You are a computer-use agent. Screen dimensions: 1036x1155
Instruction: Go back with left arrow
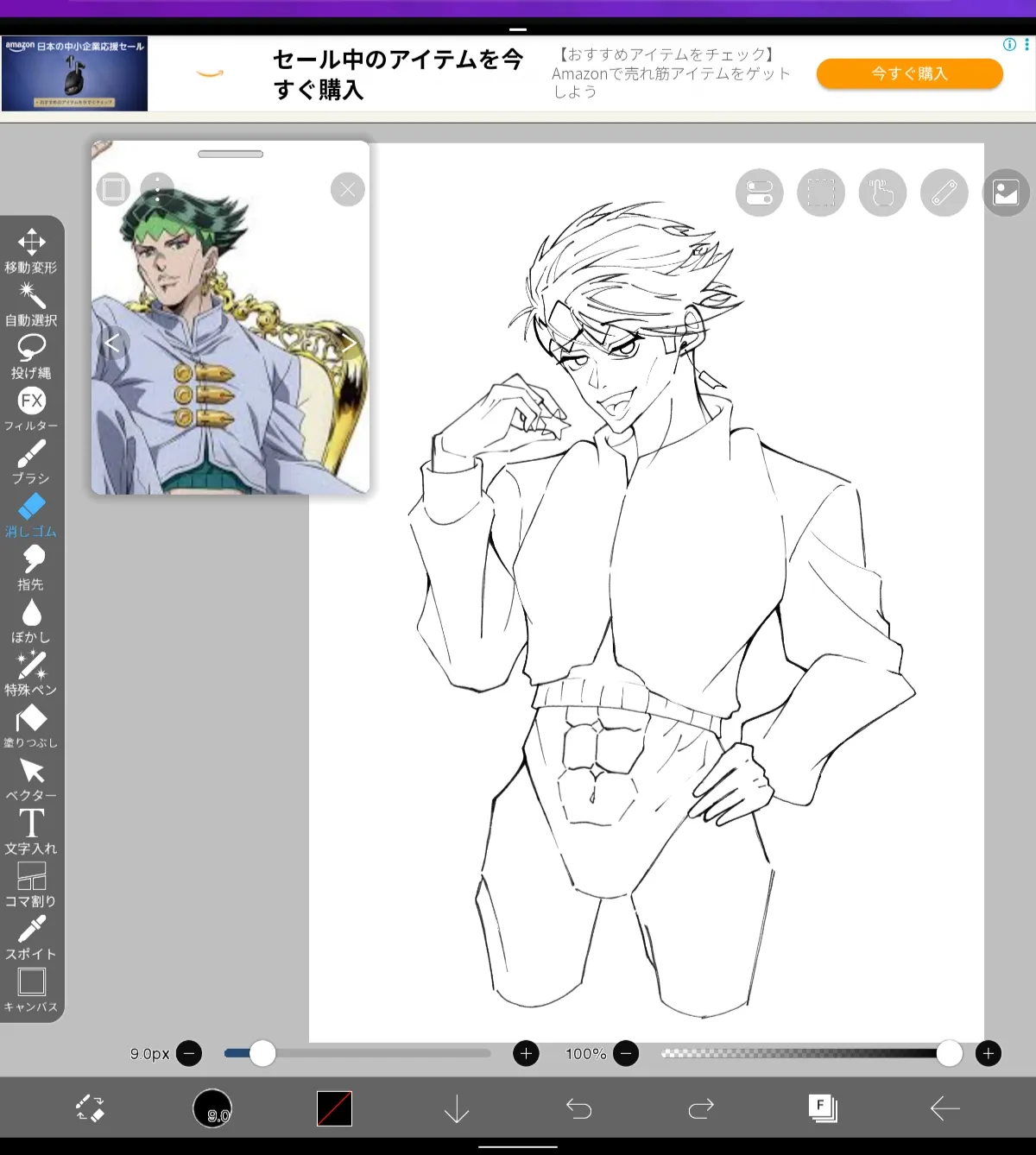click(944, 1108)
